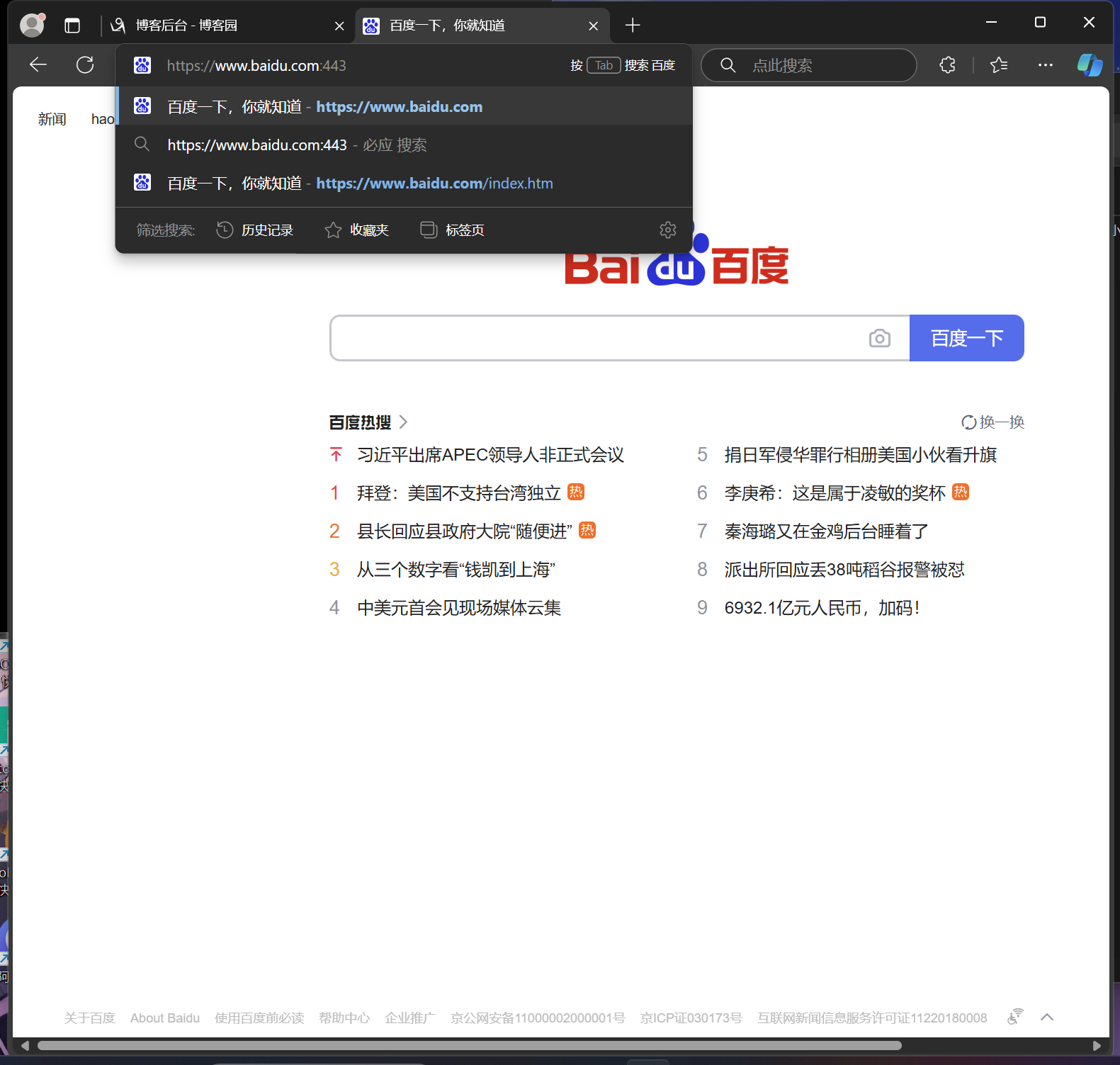Close the 博客后台 - 博客园 tab
The image size is (1120, 1065).
tap(339, 26)
